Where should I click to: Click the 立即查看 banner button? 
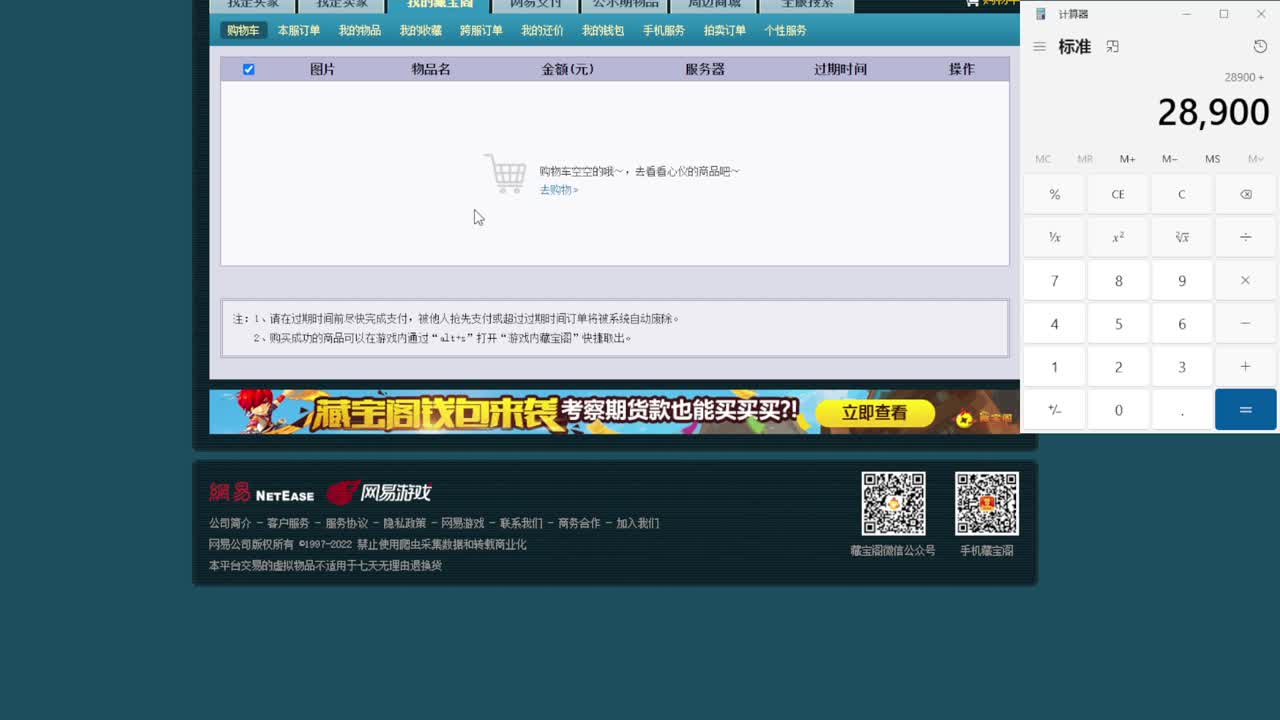click(x=875, y=412)
